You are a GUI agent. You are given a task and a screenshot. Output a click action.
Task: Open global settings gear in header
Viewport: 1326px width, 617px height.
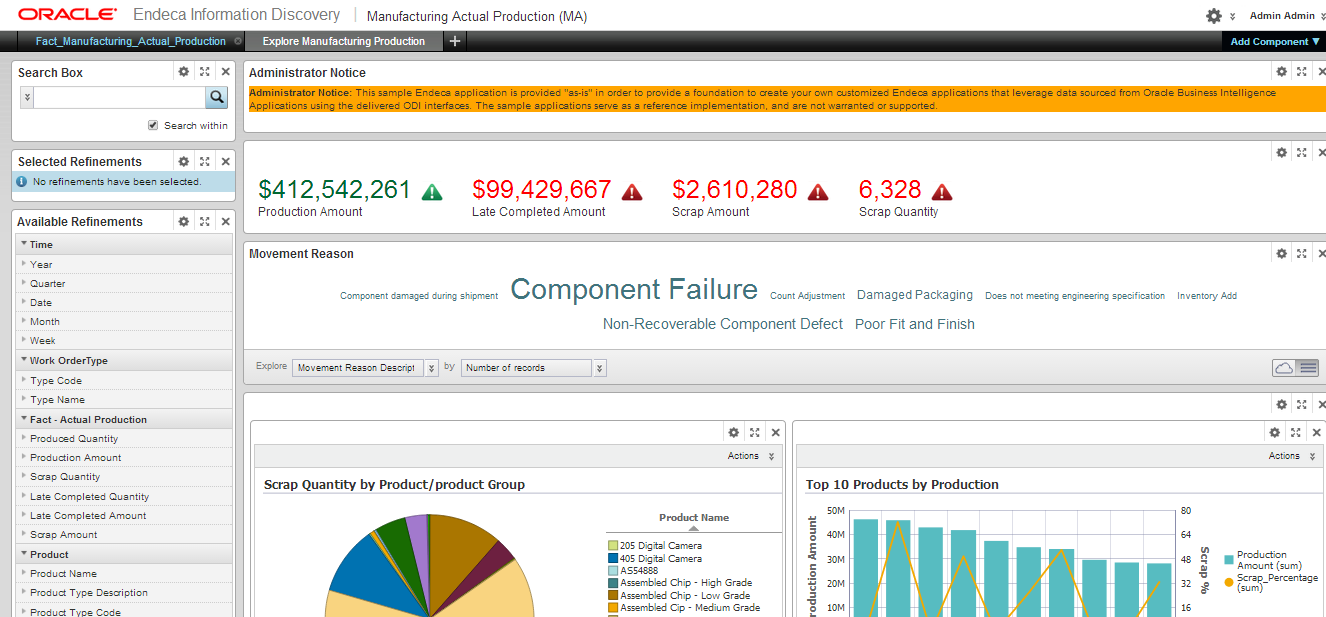[x=1214, y=16]
